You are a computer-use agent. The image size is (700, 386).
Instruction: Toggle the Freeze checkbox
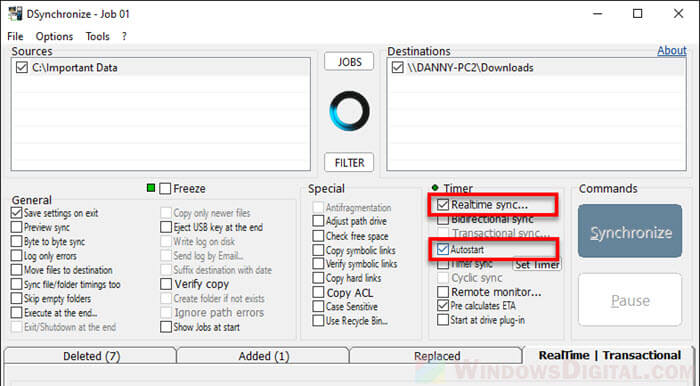(x=165, y=188)
